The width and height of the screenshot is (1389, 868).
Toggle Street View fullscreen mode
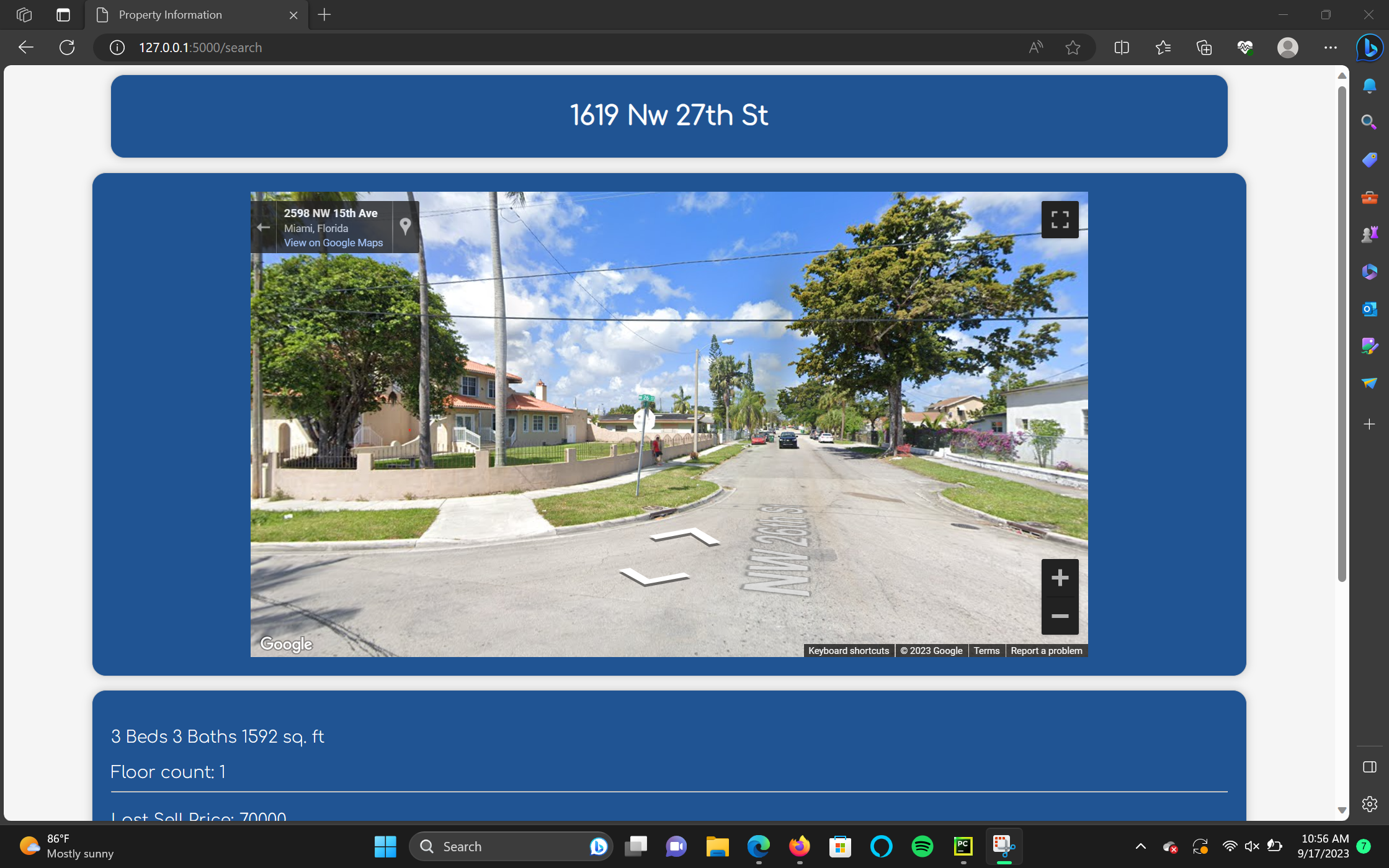(x=1060, y=220)
